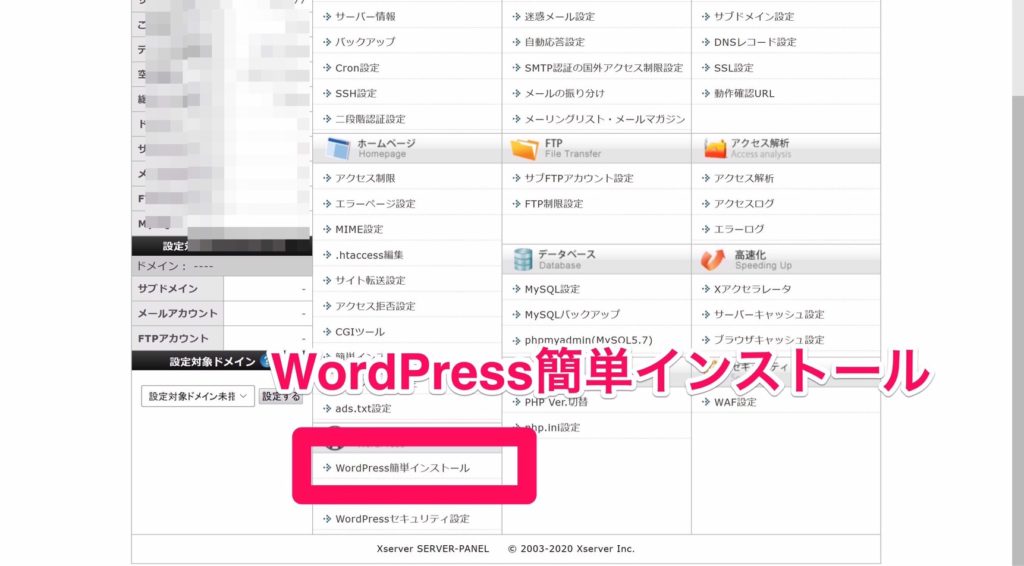This screenshot has width=1024, height=566.
Task: Open サーバーキャッシュ設定 link
Action: [x=769, y=315]
